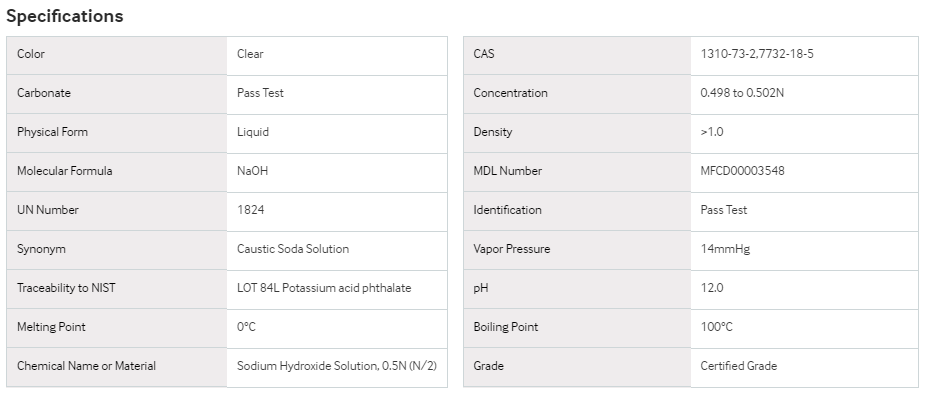This screenshot has height=396, width=925.
Task: Click the Identification Pass Test value
Action: 724,210
